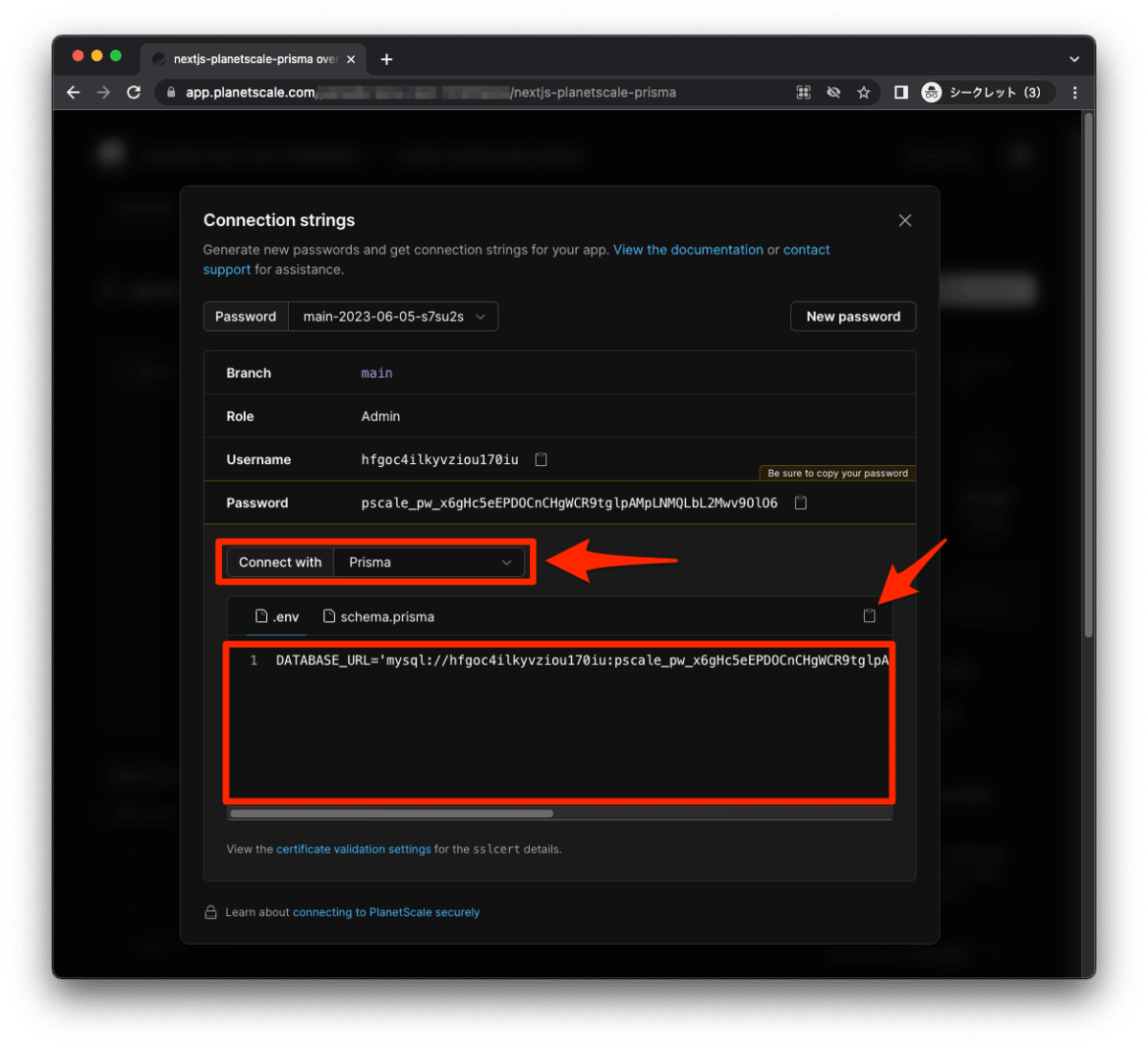This screenshot has height=1048, width=1148.
Task: Open the Connect with Prisma dropdown
Action: [x=430, y=562]
